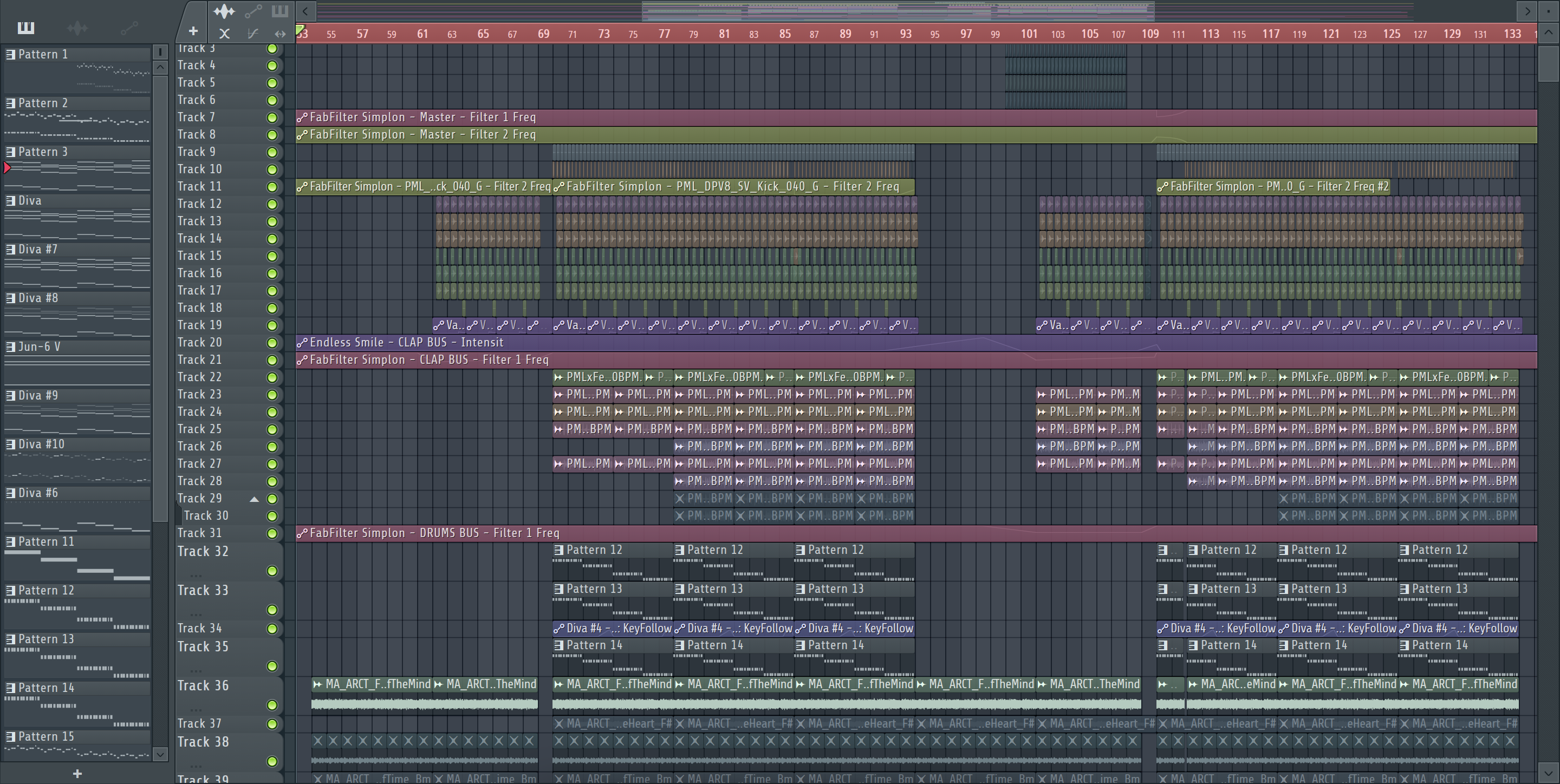Toggle the piano keys icon in the playlist header

click(280, 11)
